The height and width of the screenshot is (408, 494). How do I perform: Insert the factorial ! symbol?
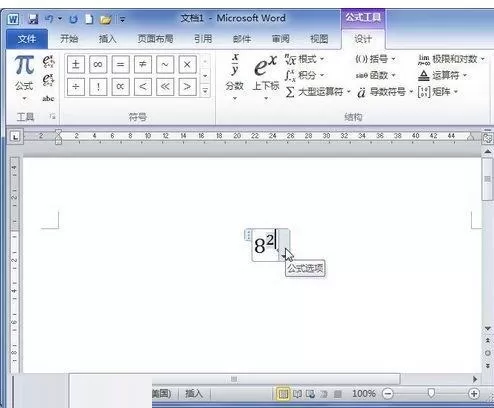(x=98, y=87)
